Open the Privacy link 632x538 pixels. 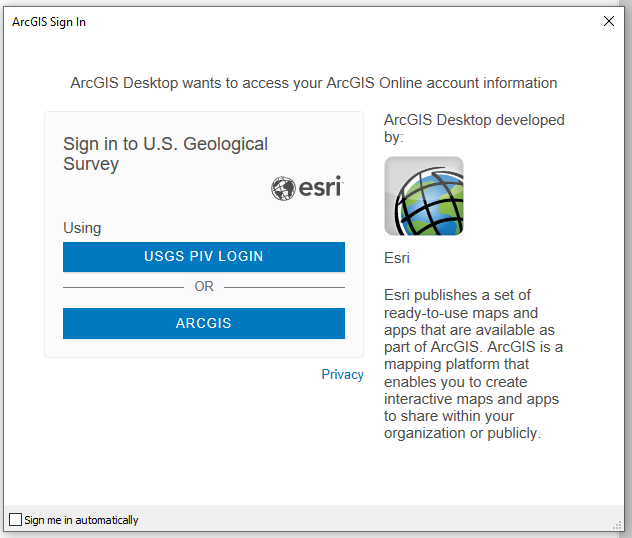click(342, 374)
